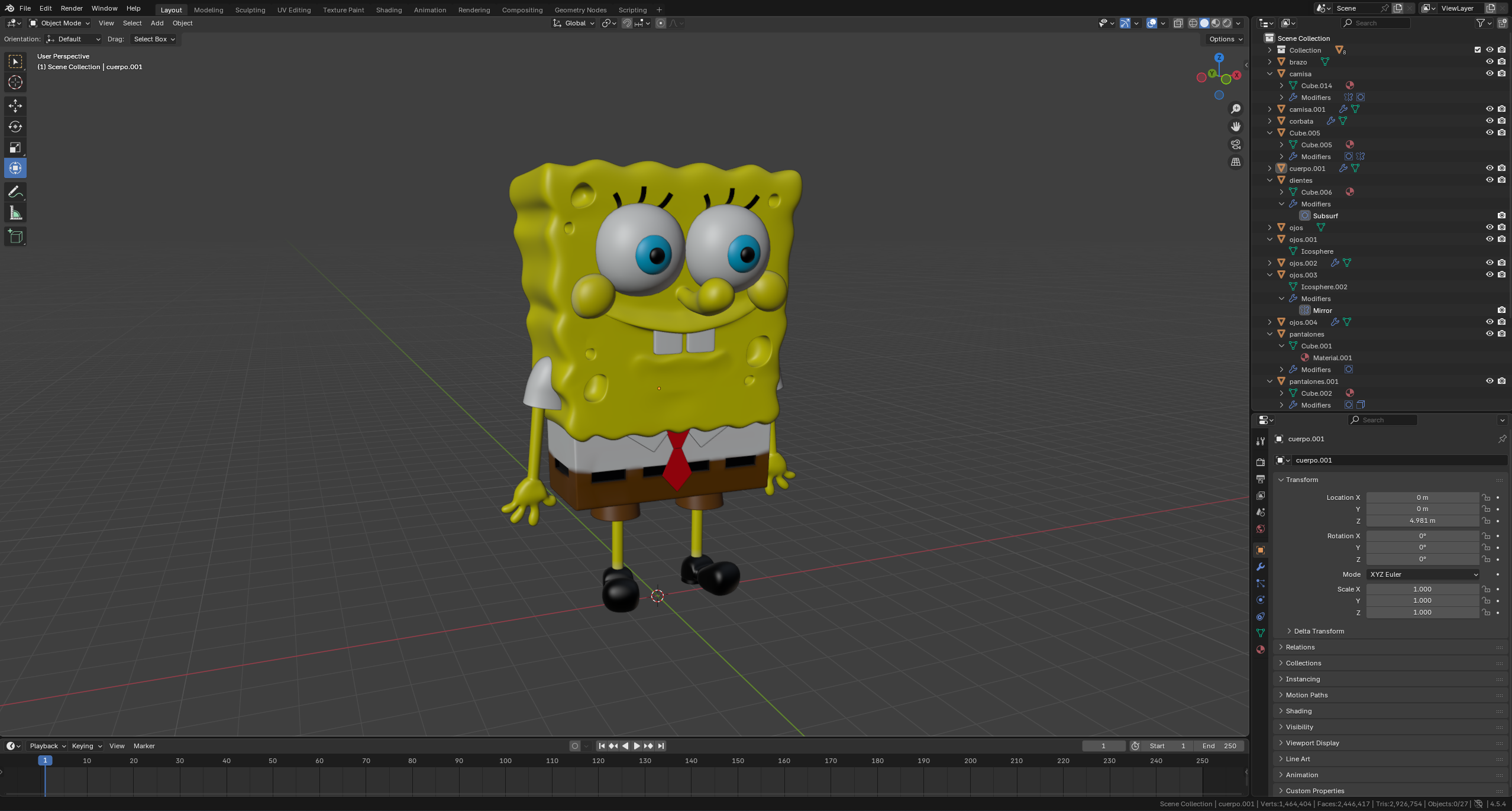
Task: Hide dientes object in viewport
Action: [1490, 180]
